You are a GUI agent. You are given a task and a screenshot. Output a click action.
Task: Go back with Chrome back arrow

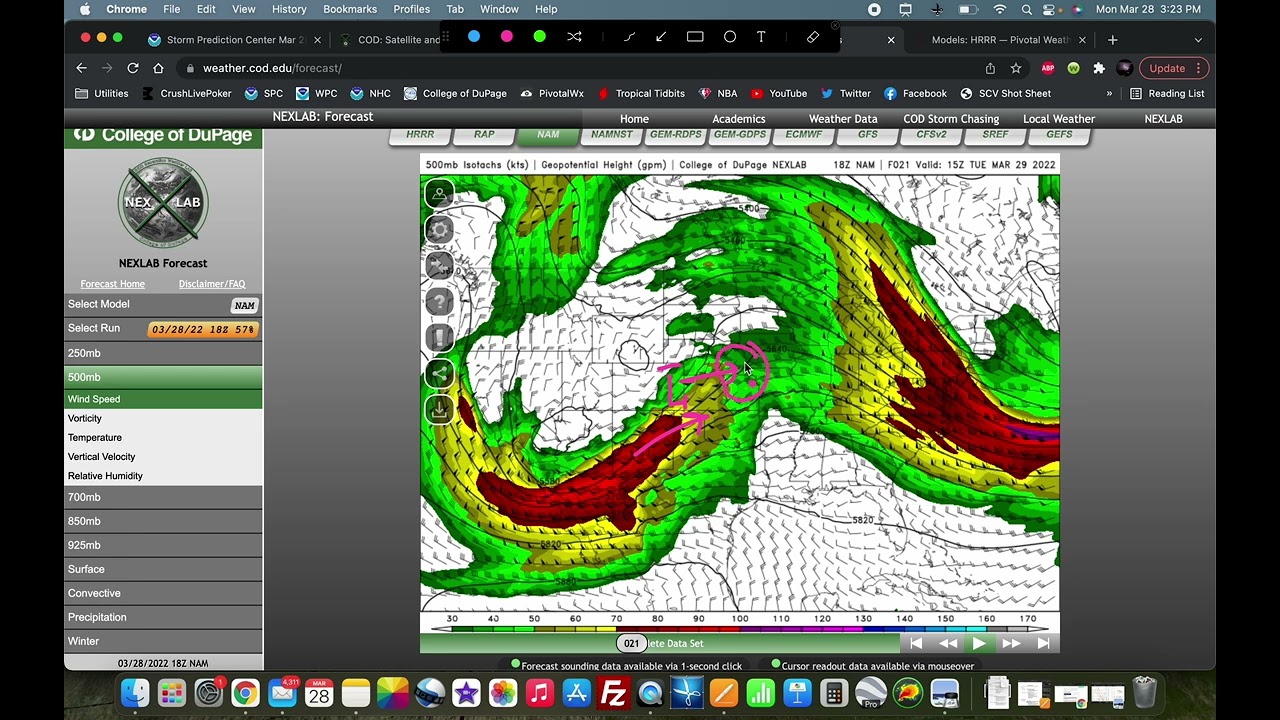point(81,68)
